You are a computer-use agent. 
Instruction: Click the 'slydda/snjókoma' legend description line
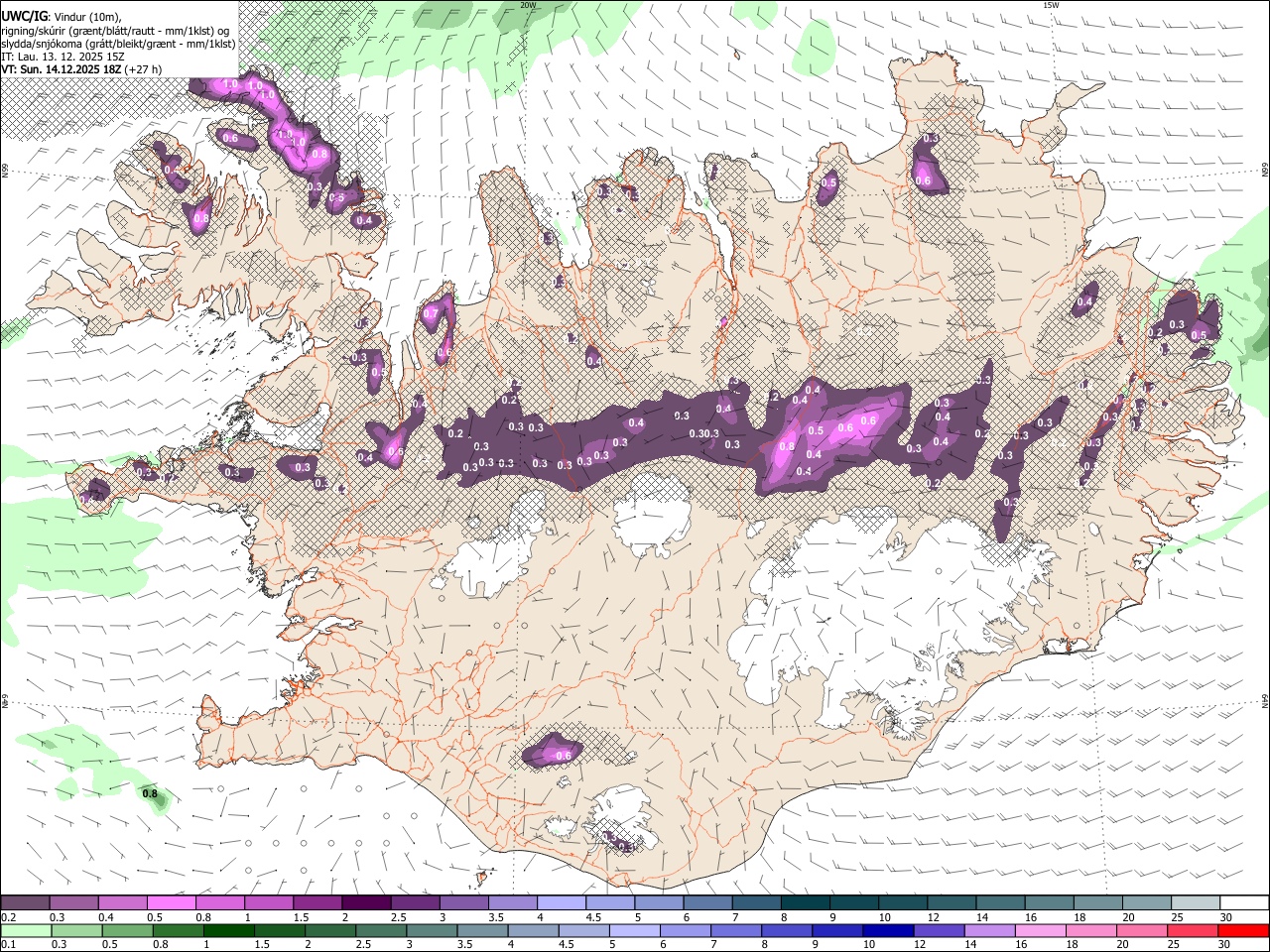coord(118,43)
